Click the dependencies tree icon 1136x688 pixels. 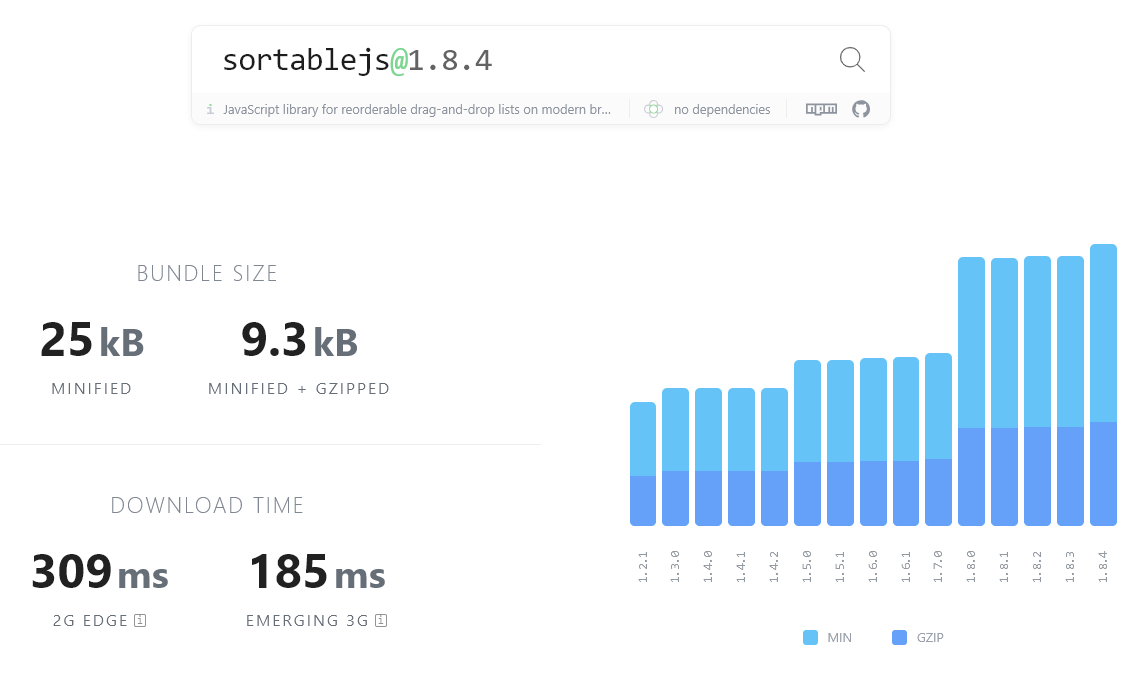[x=653, y=109]
